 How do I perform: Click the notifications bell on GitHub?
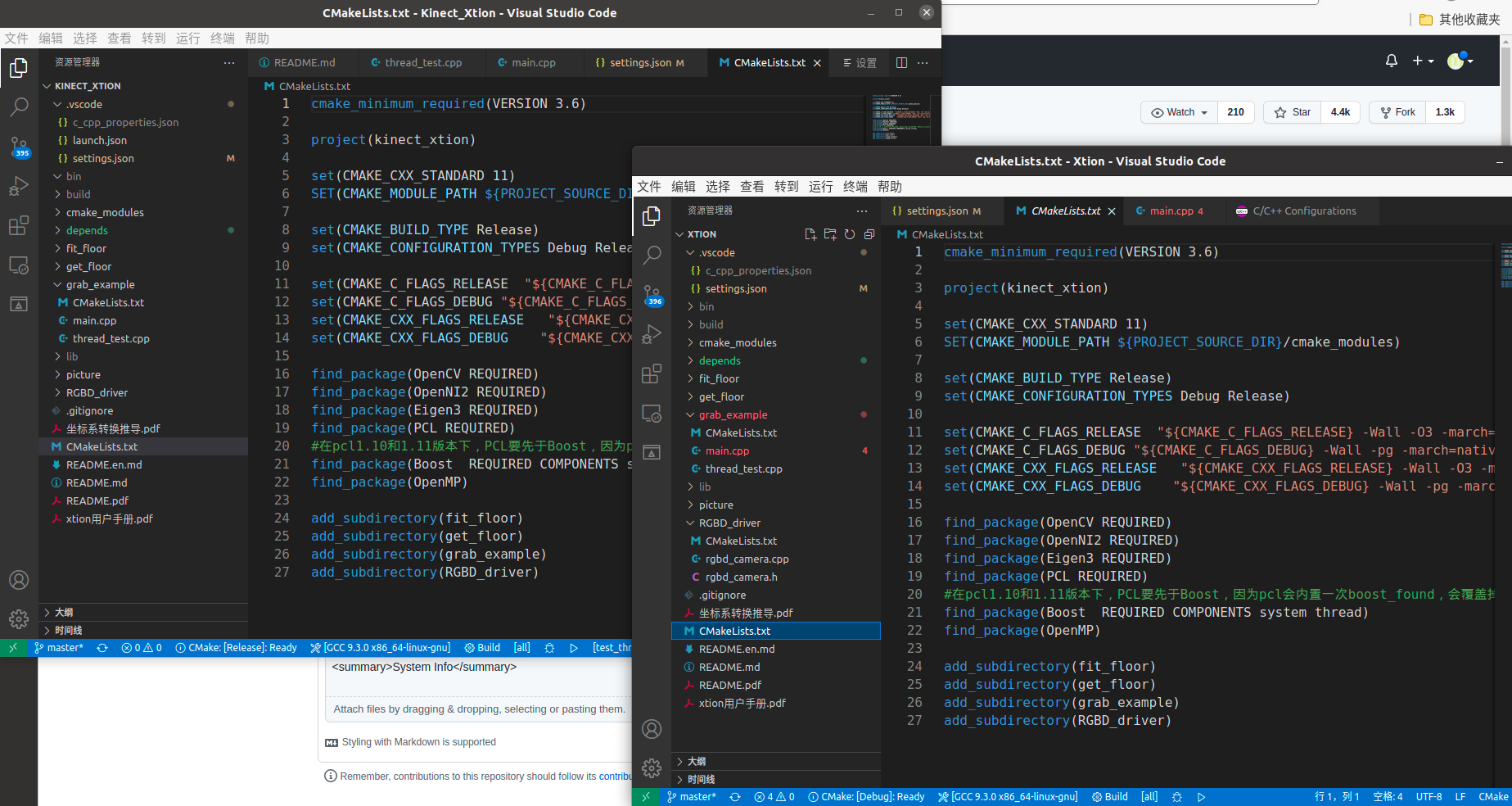pos(1391,61)
